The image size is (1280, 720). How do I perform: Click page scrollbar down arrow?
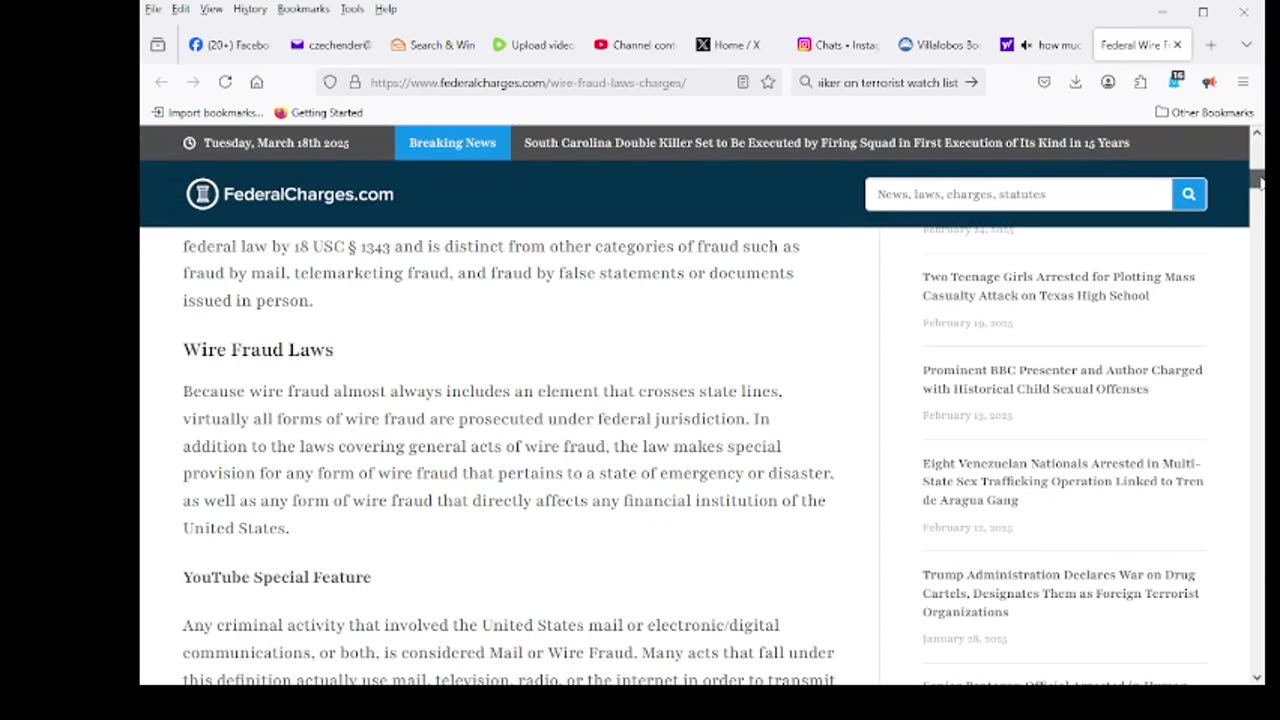(1257, 677)
